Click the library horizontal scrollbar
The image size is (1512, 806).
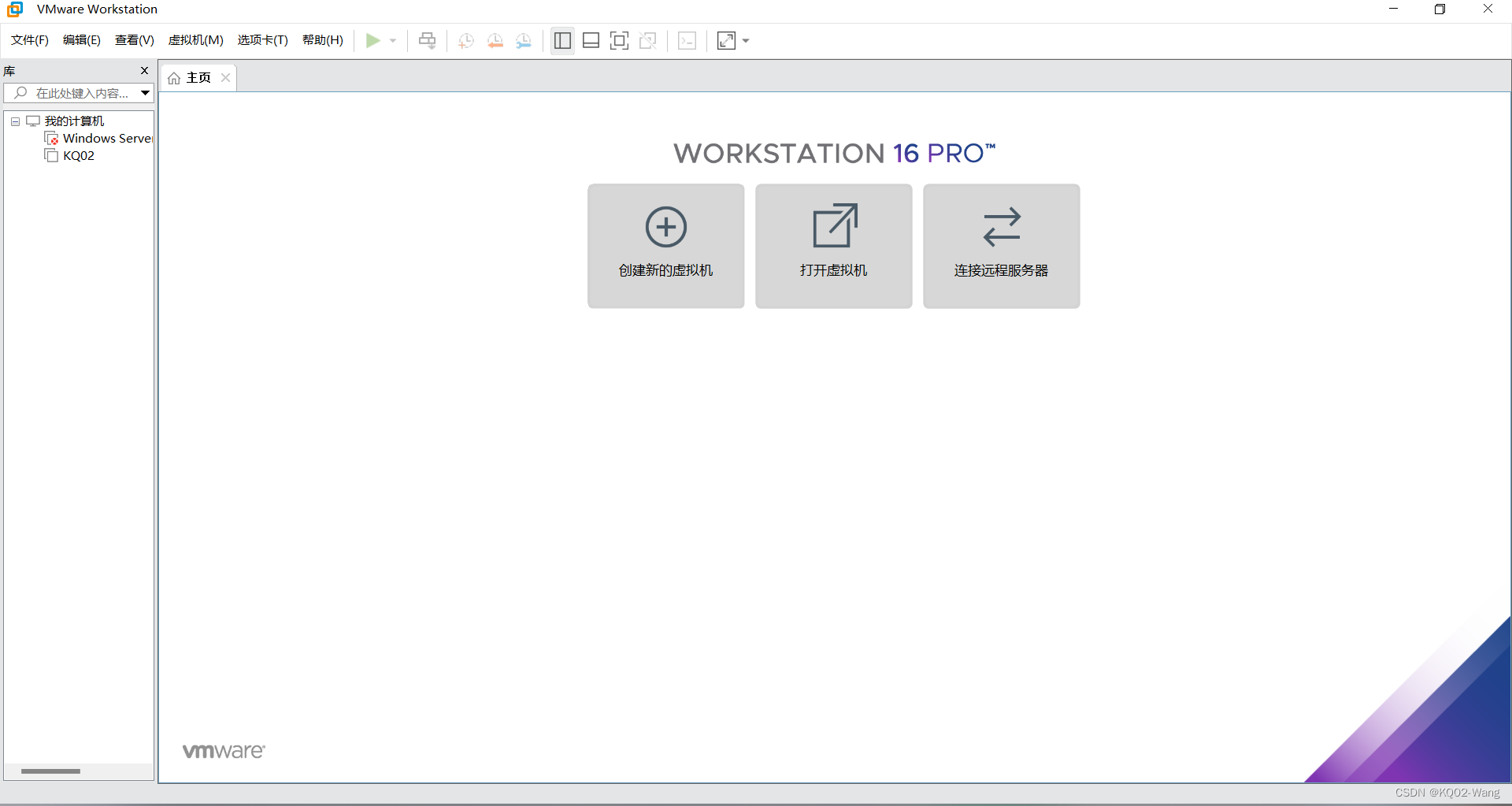pos(51,771)
